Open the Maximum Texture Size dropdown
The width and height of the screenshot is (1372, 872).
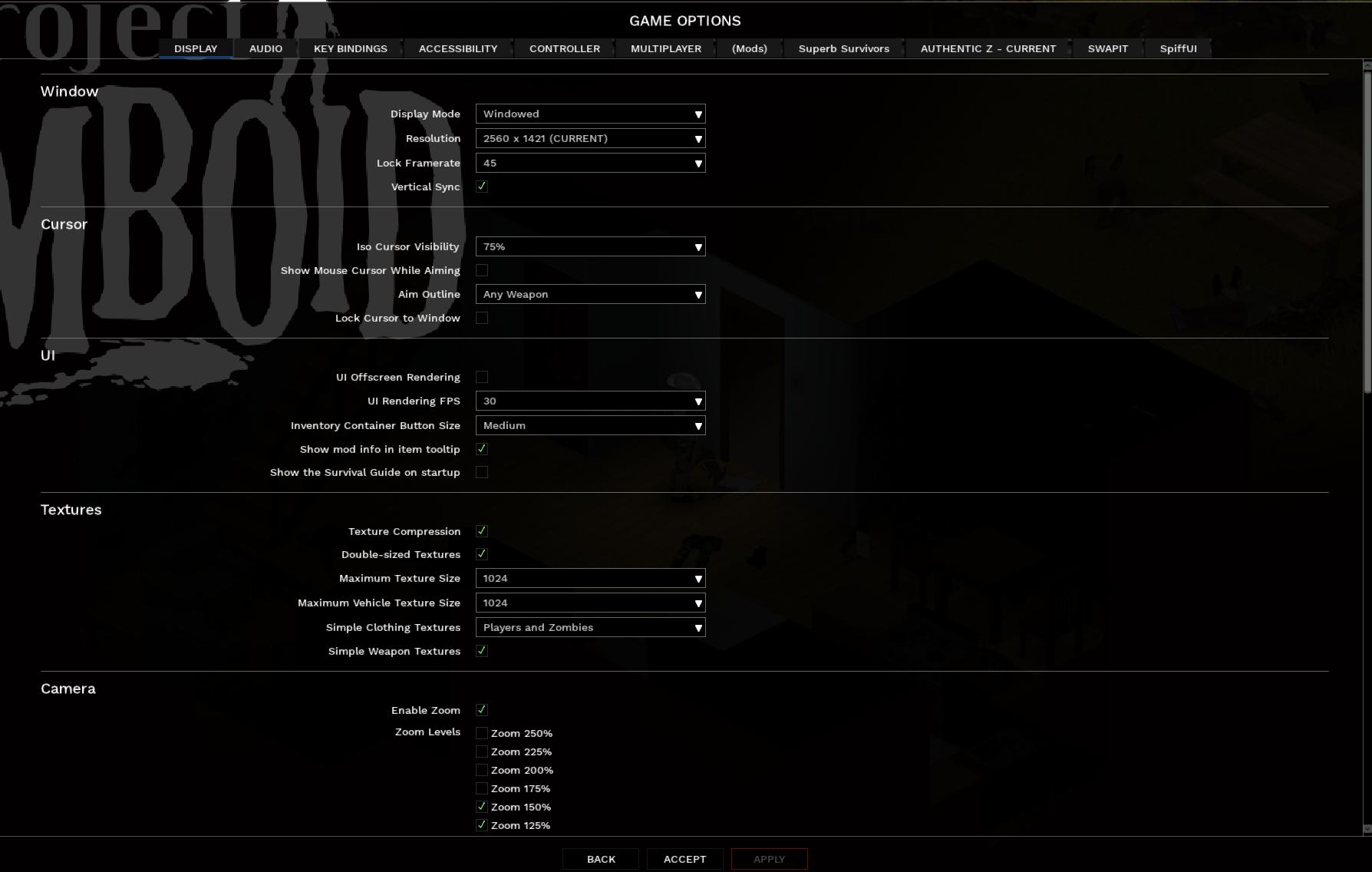590,578
